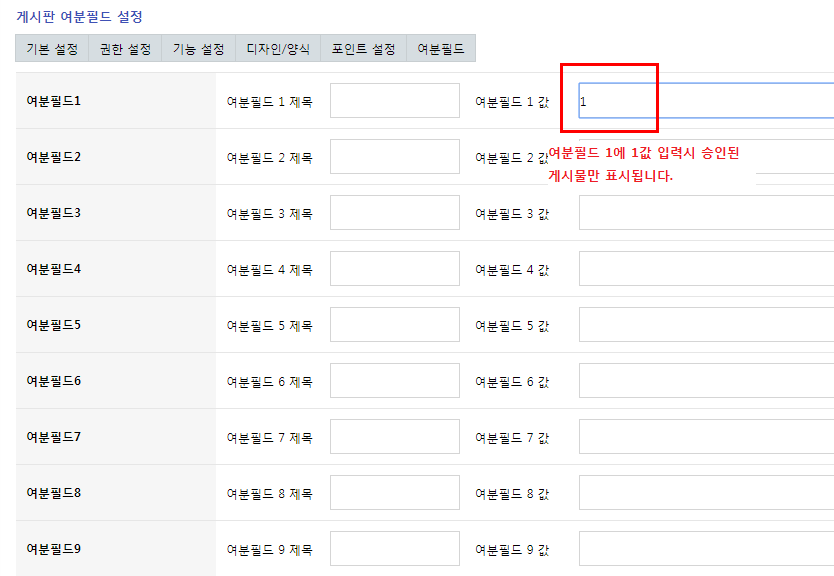Open the 기본 설정 tab

pyautogui.click(x=52, y=48)
